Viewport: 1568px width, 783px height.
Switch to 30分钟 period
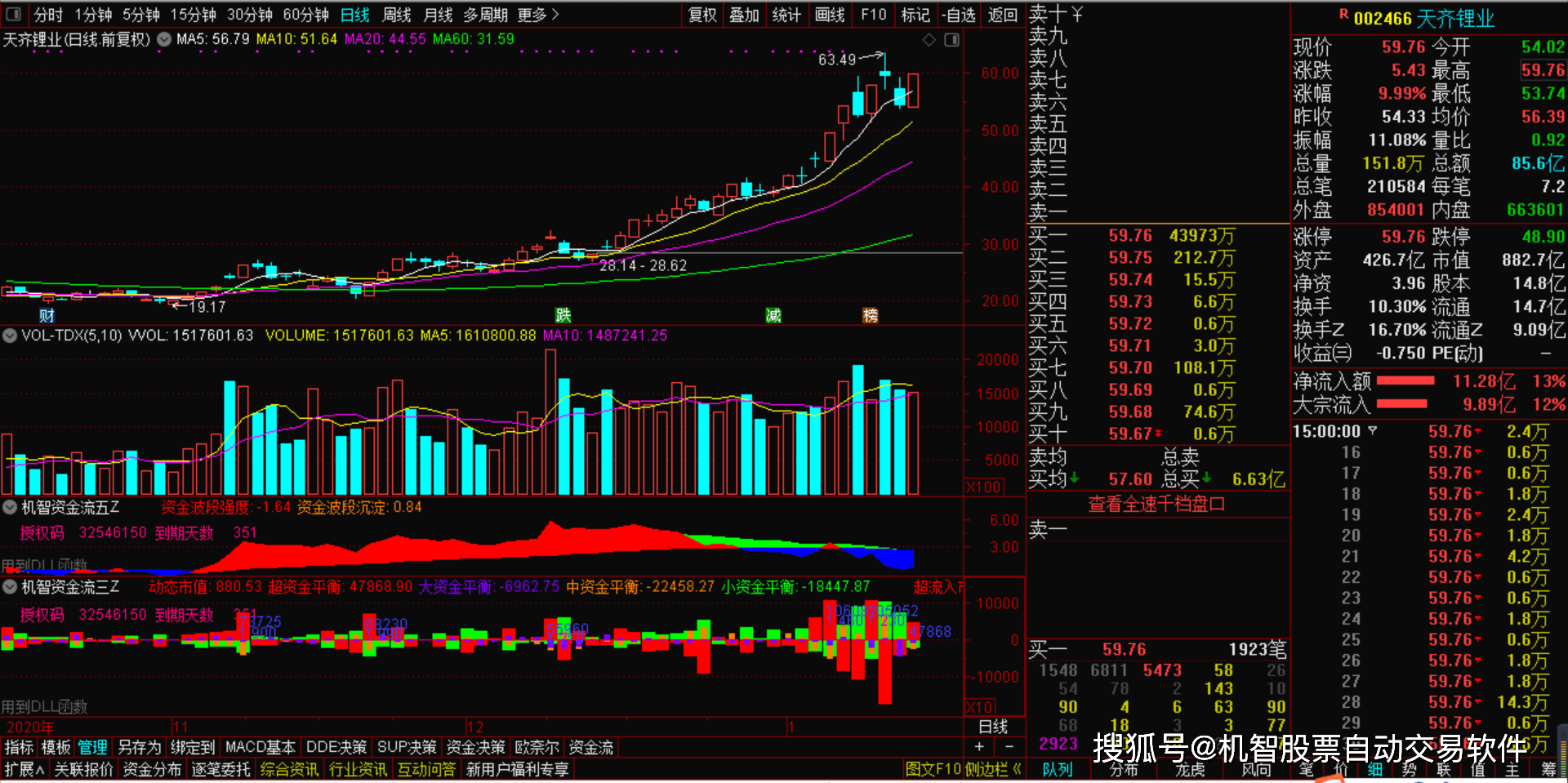click(x=250, y=15)
